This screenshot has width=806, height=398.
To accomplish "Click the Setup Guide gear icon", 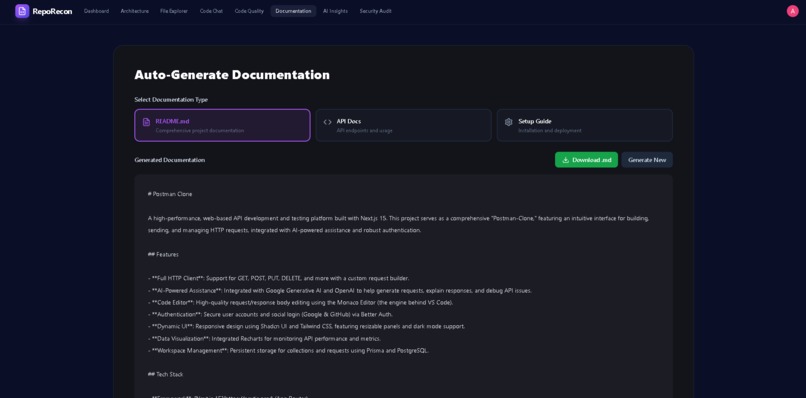I will [x=508, y=122].
